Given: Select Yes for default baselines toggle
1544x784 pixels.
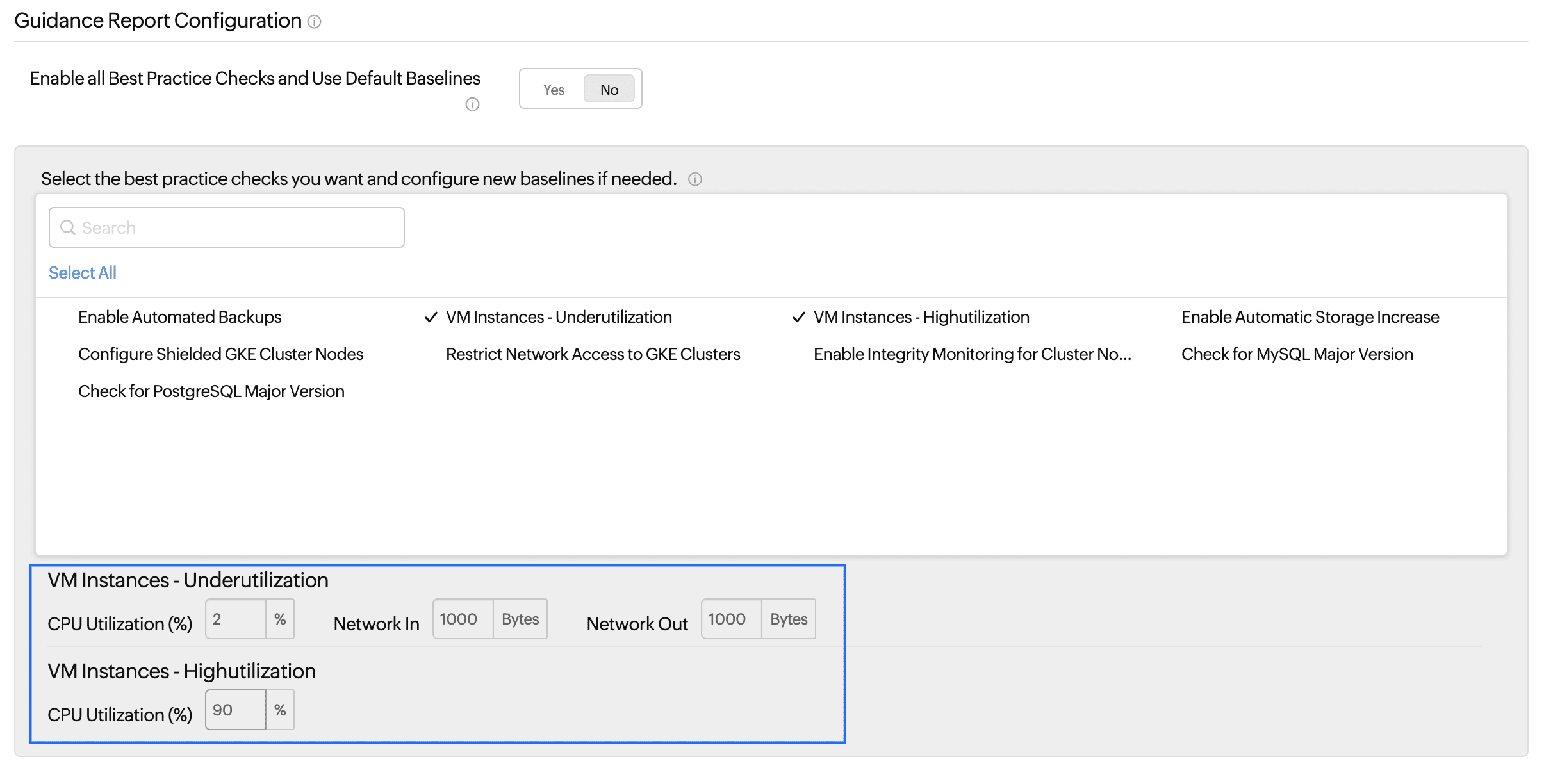Looking at the screenshot, I should [554, 90].
